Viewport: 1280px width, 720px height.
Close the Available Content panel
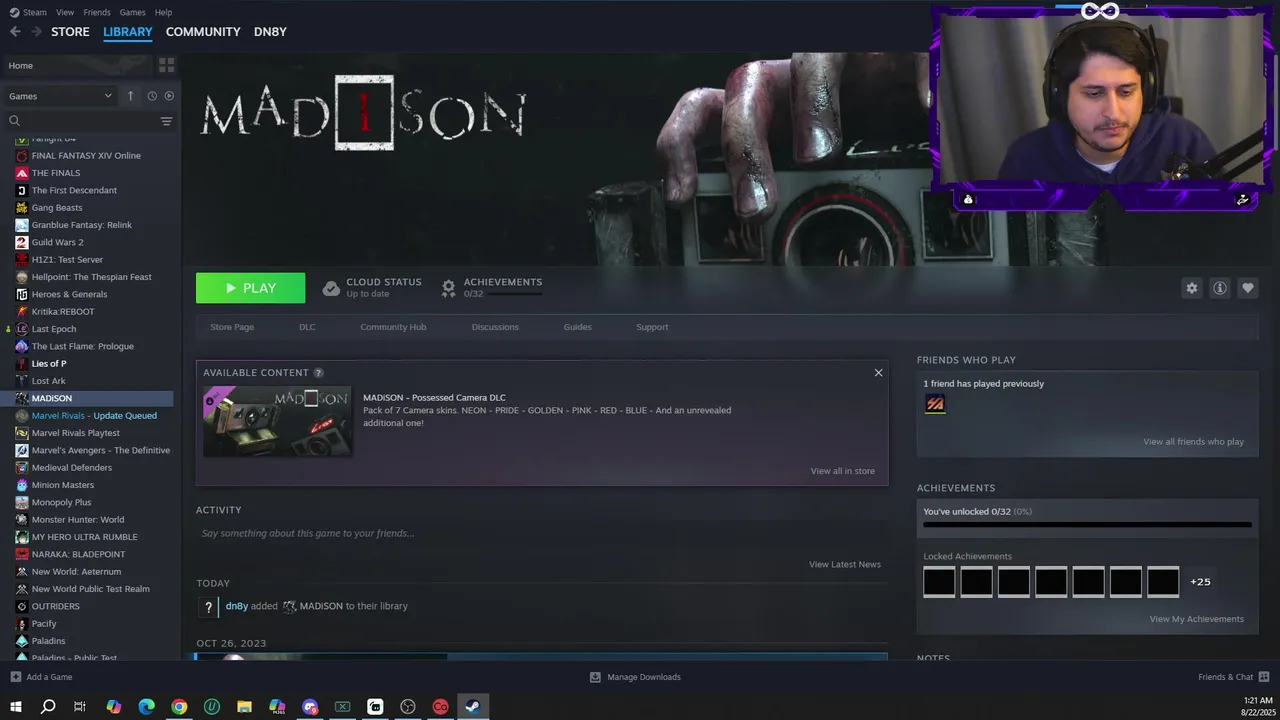coord(878,373)
